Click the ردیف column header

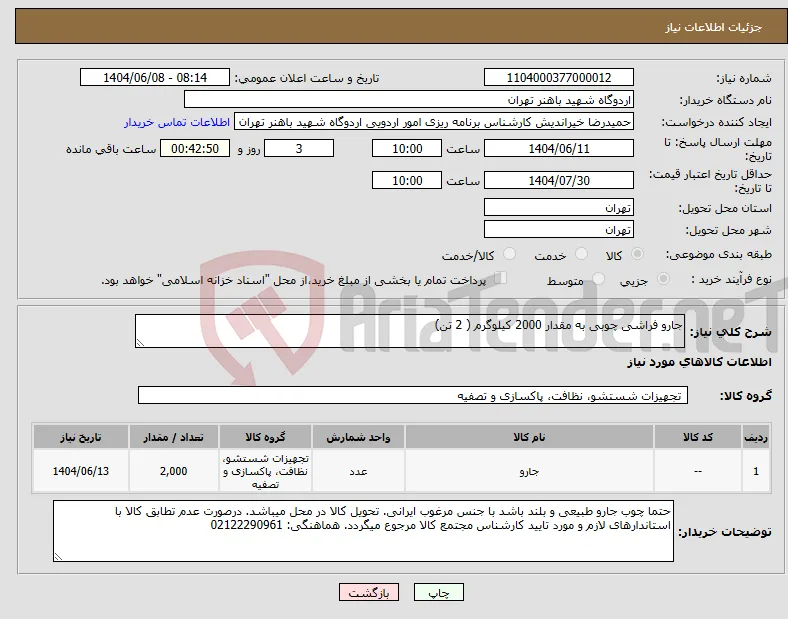coord(756,437)
